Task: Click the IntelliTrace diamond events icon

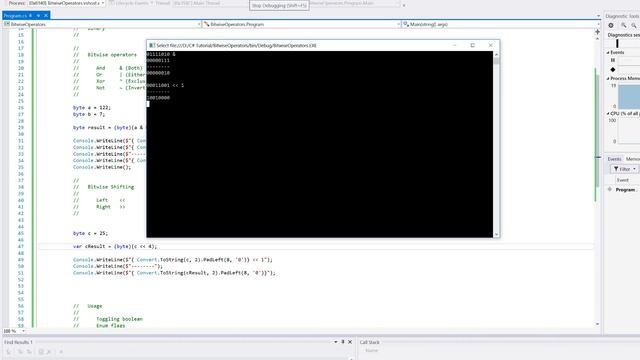Action: (x=613, y=70)
